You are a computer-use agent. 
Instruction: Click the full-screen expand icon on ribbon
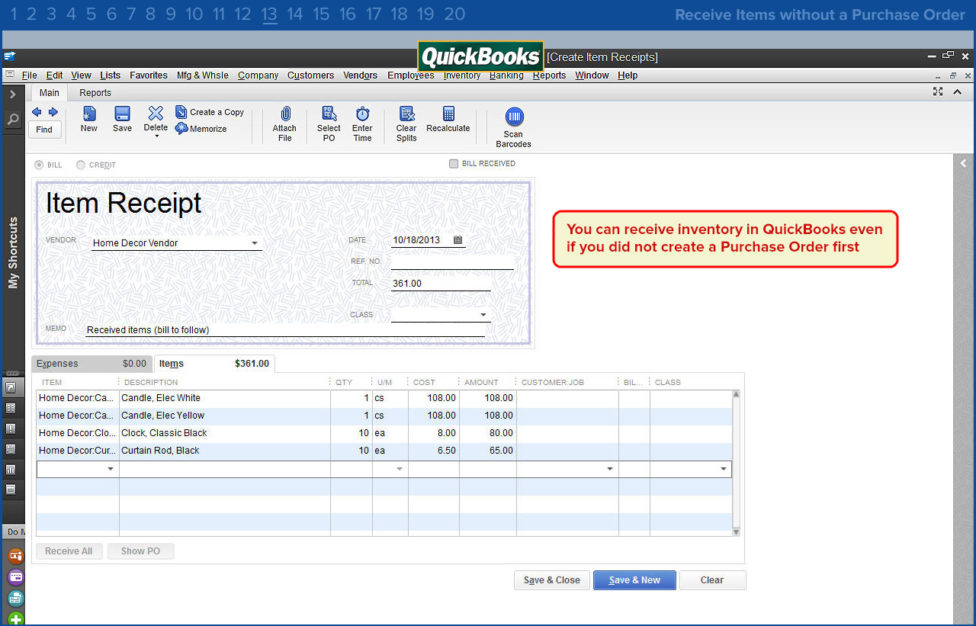[938, 91]
